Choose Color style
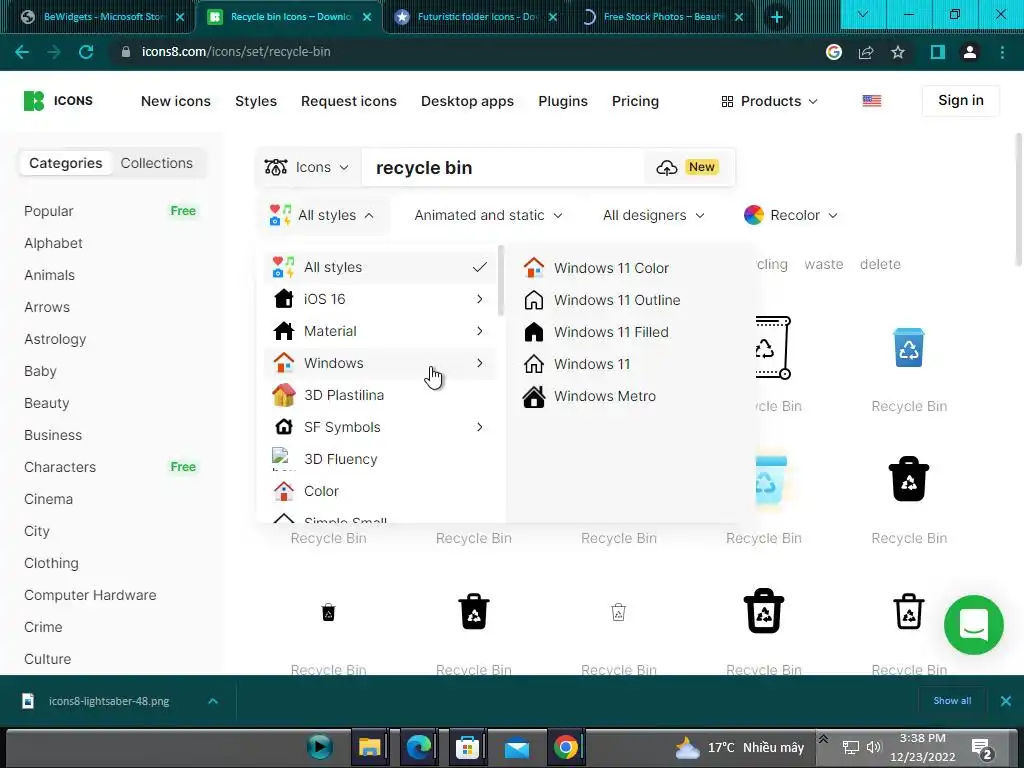 click(381, 491)
